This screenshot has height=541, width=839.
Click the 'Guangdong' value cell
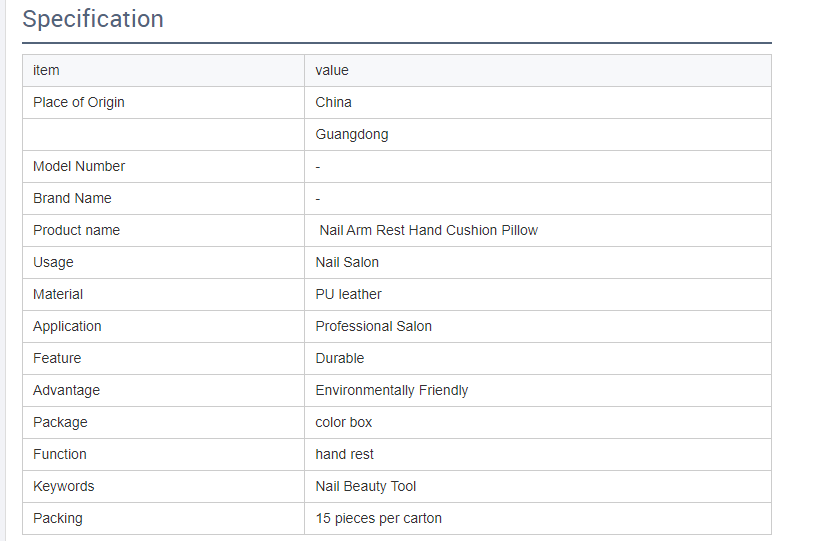pyautogui.click(x=538, y=135)
